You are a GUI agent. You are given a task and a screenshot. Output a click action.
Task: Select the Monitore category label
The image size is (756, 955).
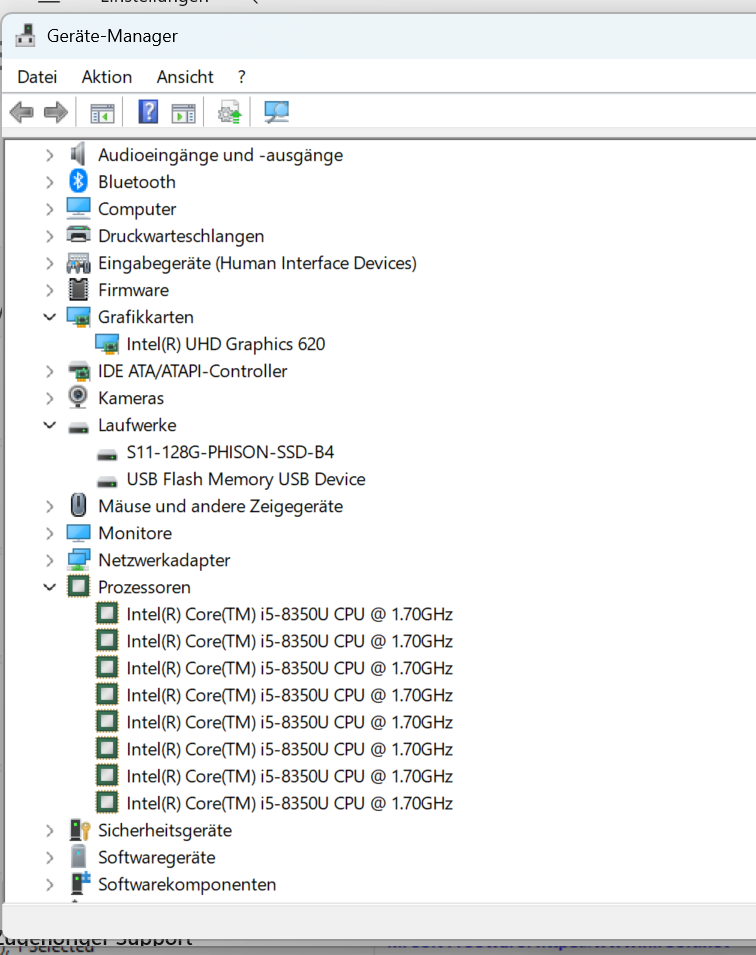[135, 533]
